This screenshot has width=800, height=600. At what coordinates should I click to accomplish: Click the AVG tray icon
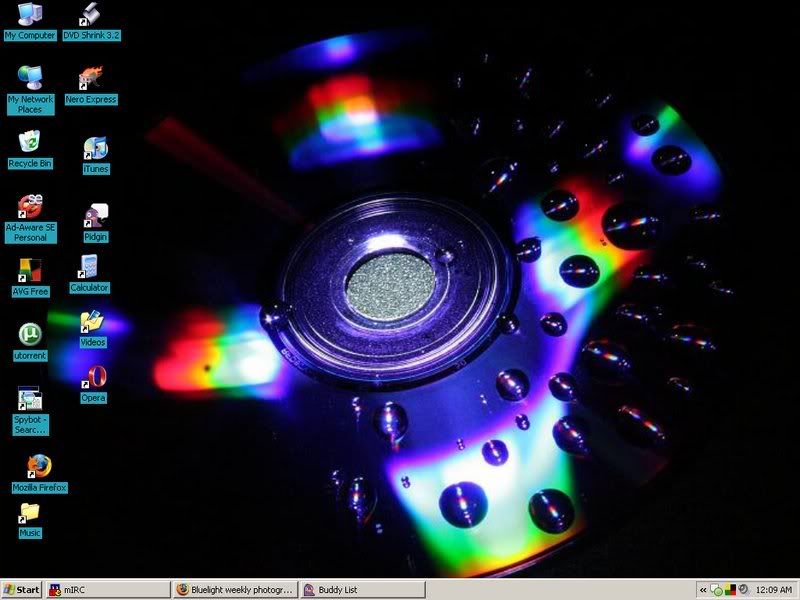click(730, 590)
